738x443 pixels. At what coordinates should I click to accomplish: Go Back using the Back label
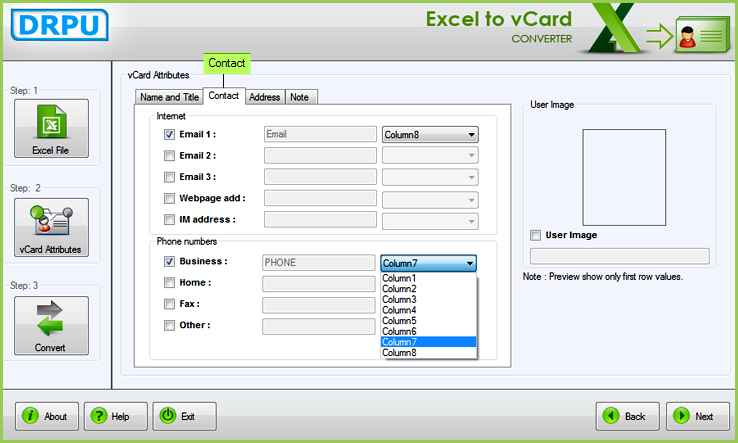tap(635, 417)
